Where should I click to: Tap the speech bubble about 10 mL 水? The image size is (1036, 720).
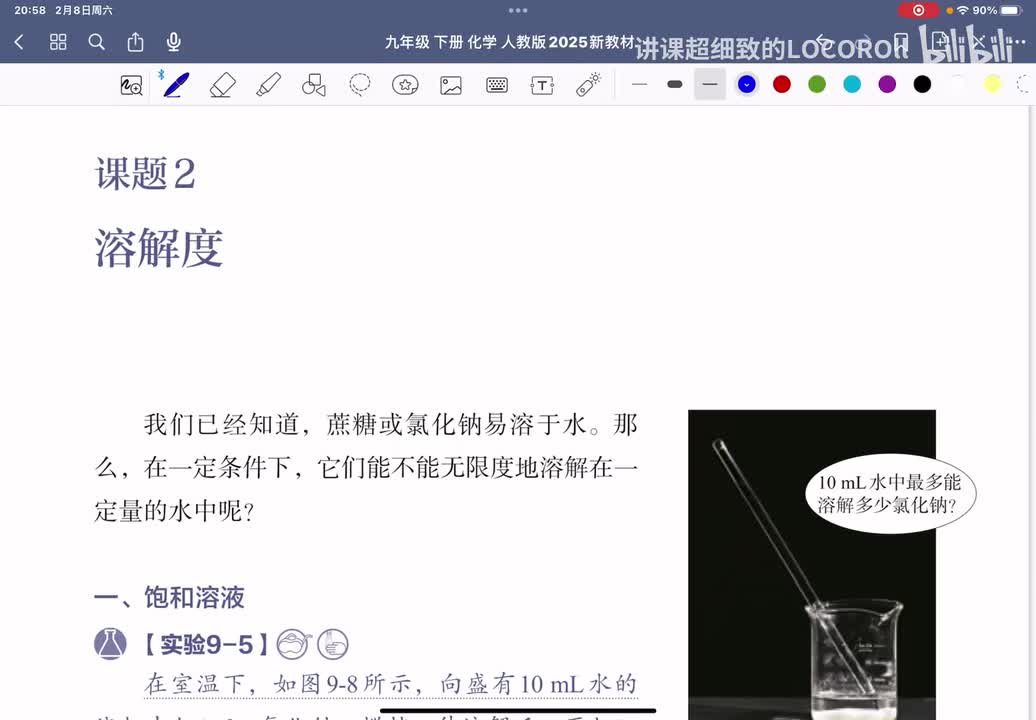[x=890, y=493]
